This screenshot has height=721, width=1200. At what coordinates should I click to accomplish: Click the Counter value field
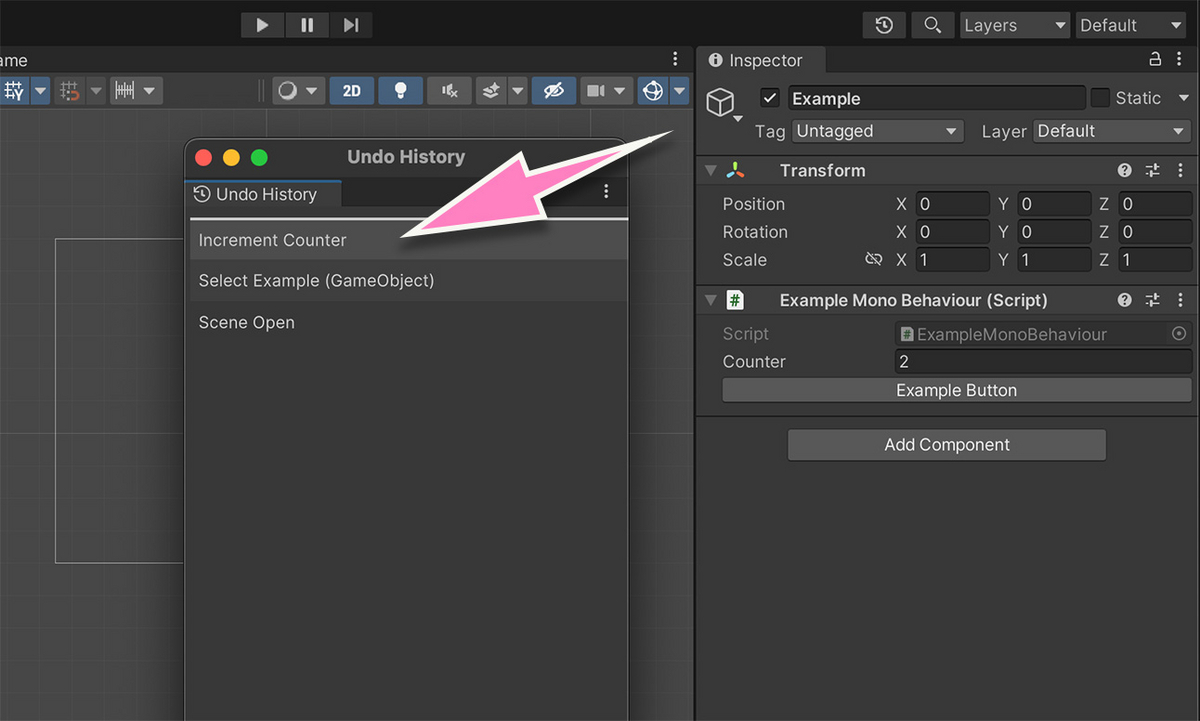(x=1043, y=362)
